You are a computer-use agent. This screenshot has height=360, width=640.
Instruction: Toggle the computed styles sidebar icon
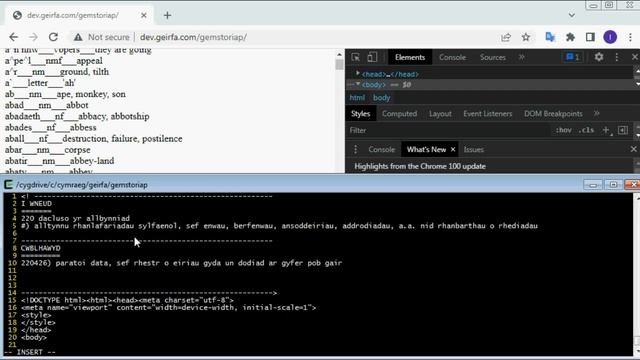point(623,130)
